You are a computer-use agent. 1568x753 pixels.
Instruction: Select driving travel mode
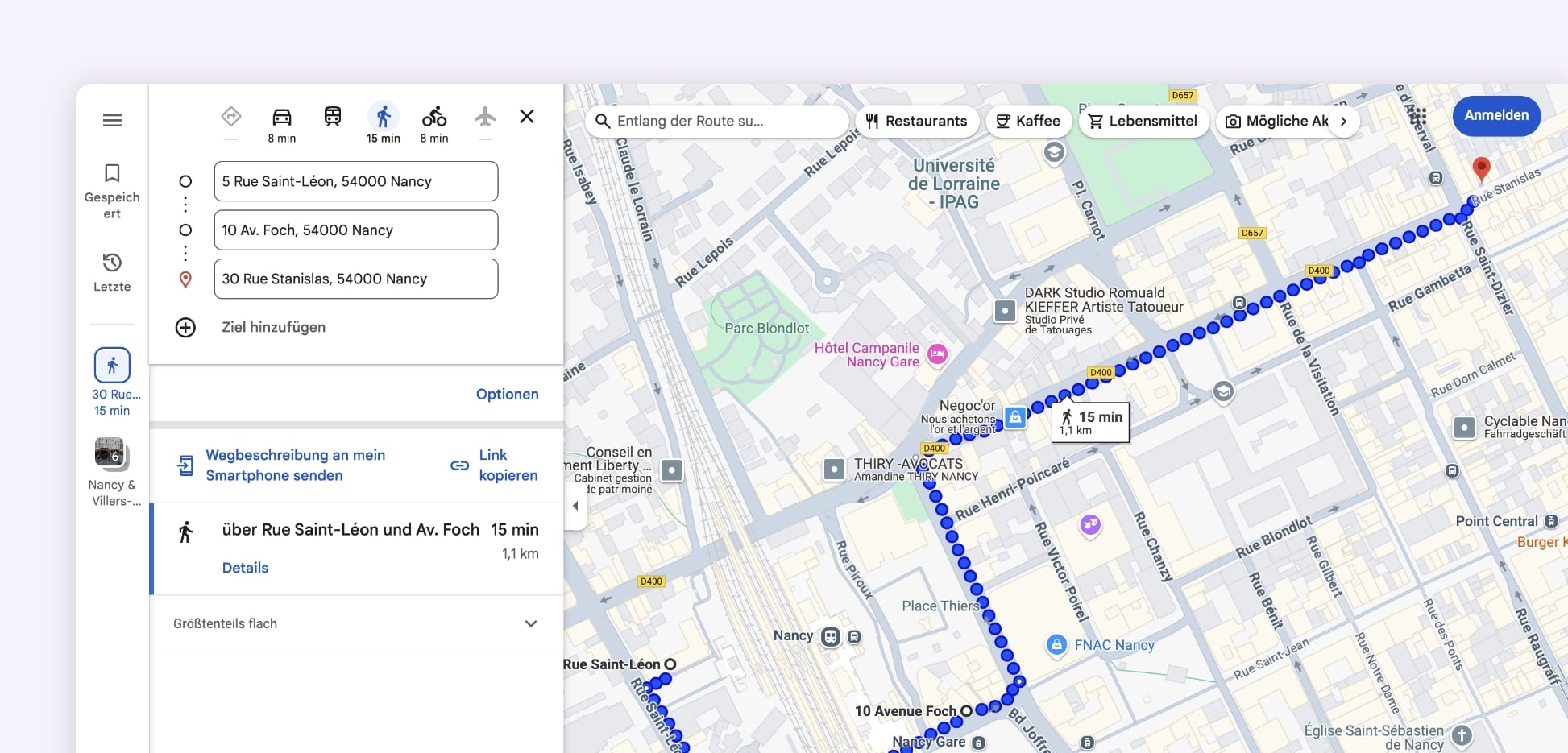point(281,118)
